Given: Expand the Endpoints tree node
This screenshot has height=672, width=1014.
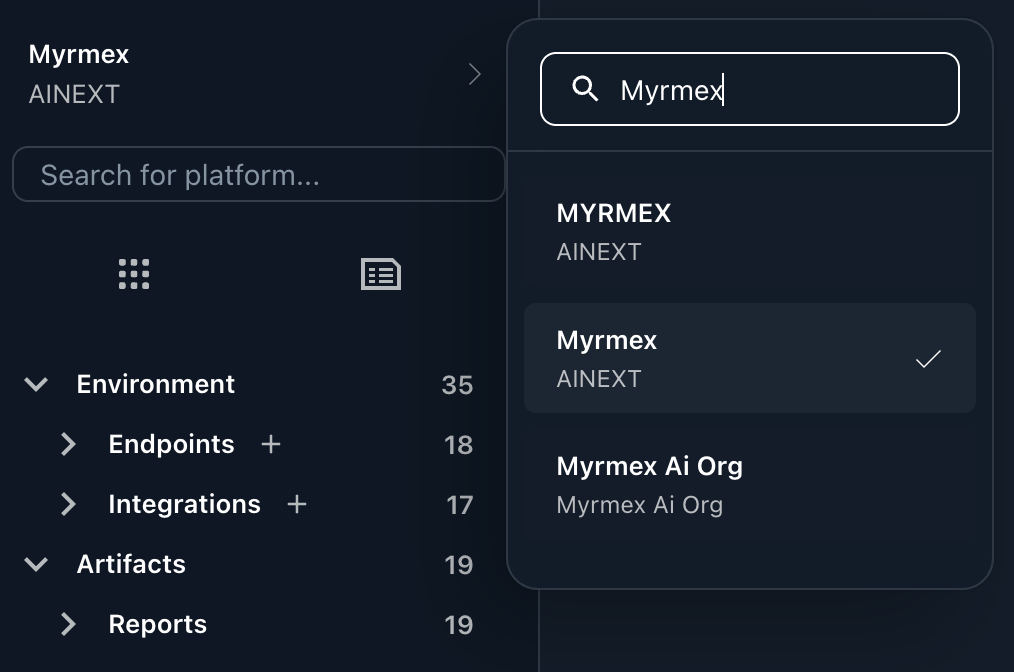Looking at the screenshot, I should [x=68, y=444].
